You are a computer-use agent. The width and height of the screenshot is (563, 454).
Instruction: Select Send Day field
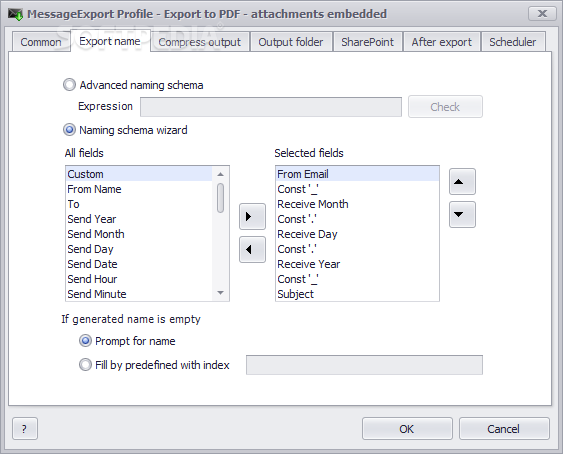(x=139, y=249)
